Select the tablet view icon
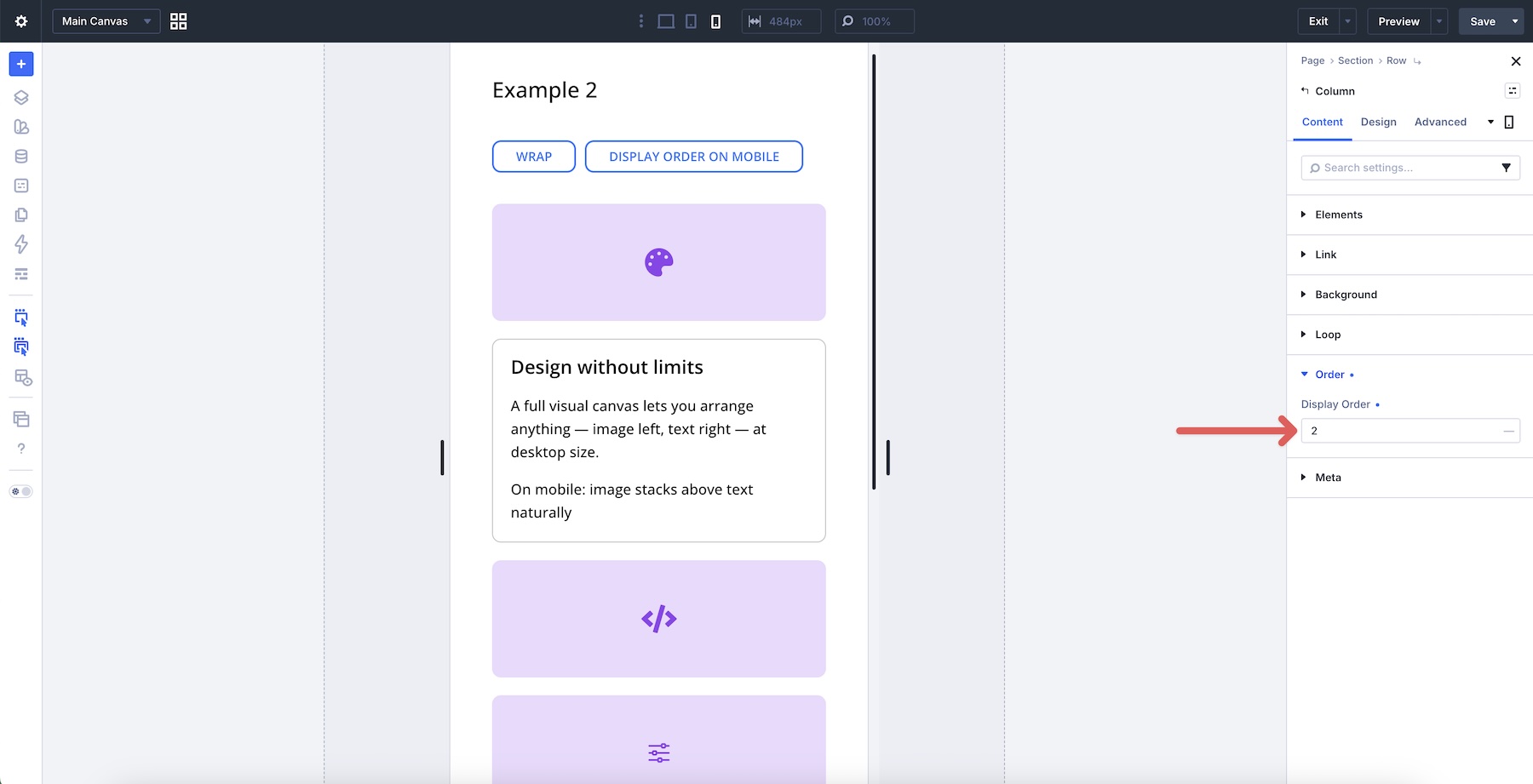This screenshot has height=784, width=1533. (692, 21)
